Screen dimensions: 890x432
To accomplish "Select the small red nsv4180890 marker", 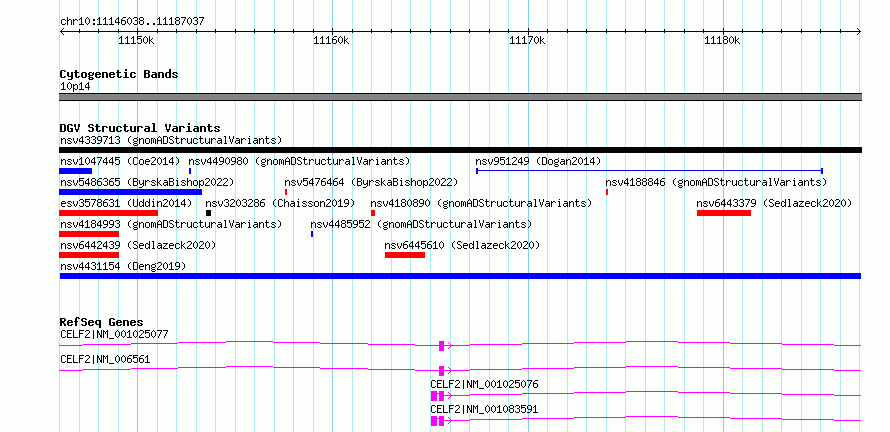I will 372,213.
